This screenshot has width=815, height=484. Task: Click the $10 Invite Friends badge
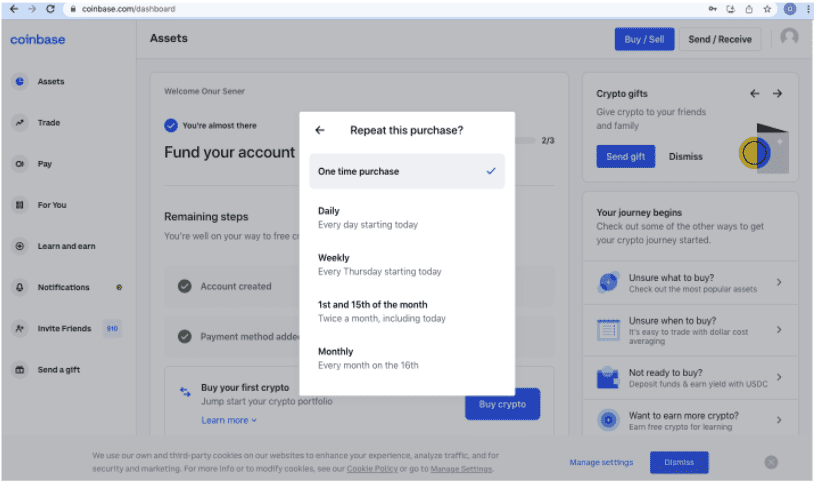[112, 329]
